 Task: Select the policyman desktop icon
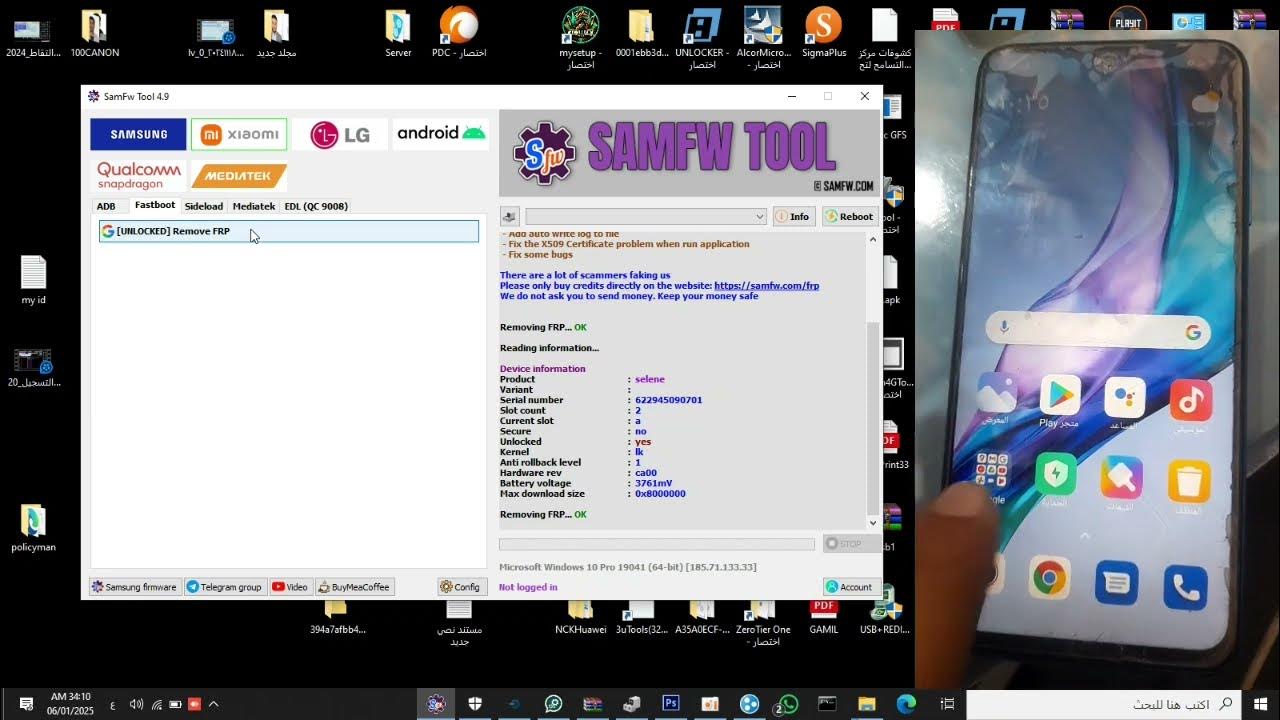pyautogui.click(x=33, y=528)
